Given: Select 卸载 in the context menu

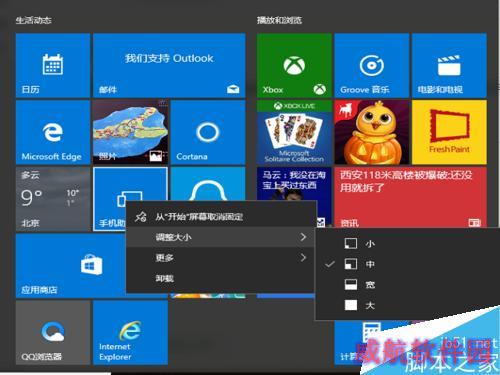Looking at the screenshot, I should (221, 278).
